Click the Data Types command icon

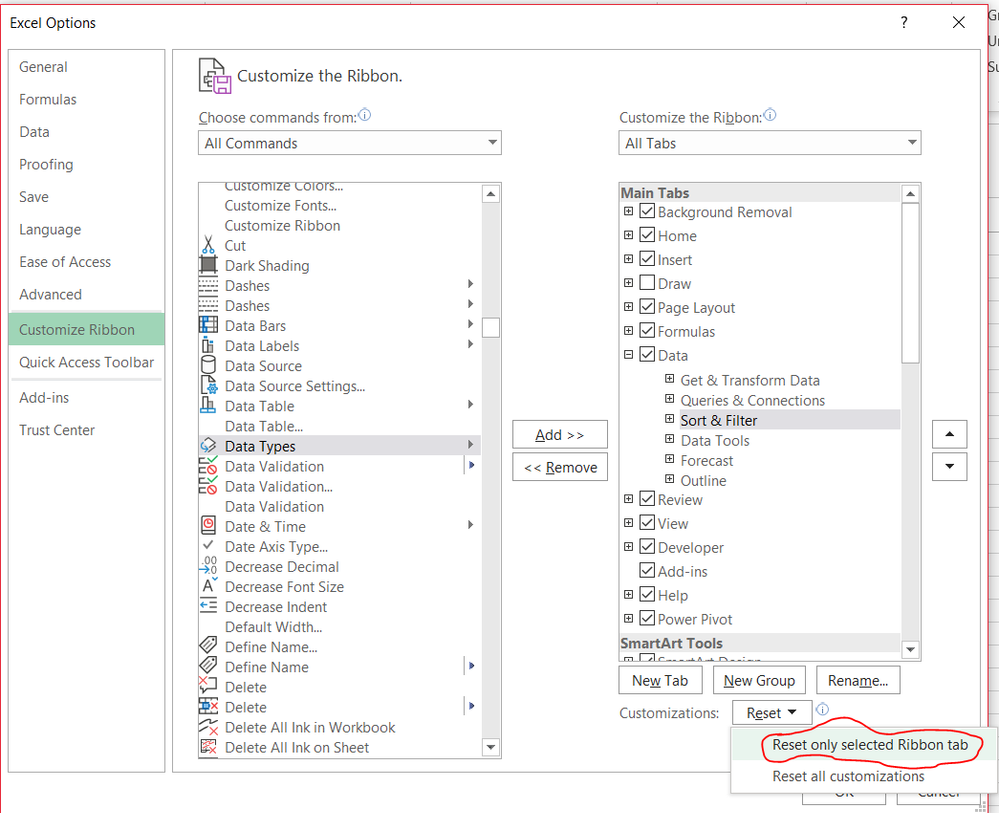click(x=208, y=445)
